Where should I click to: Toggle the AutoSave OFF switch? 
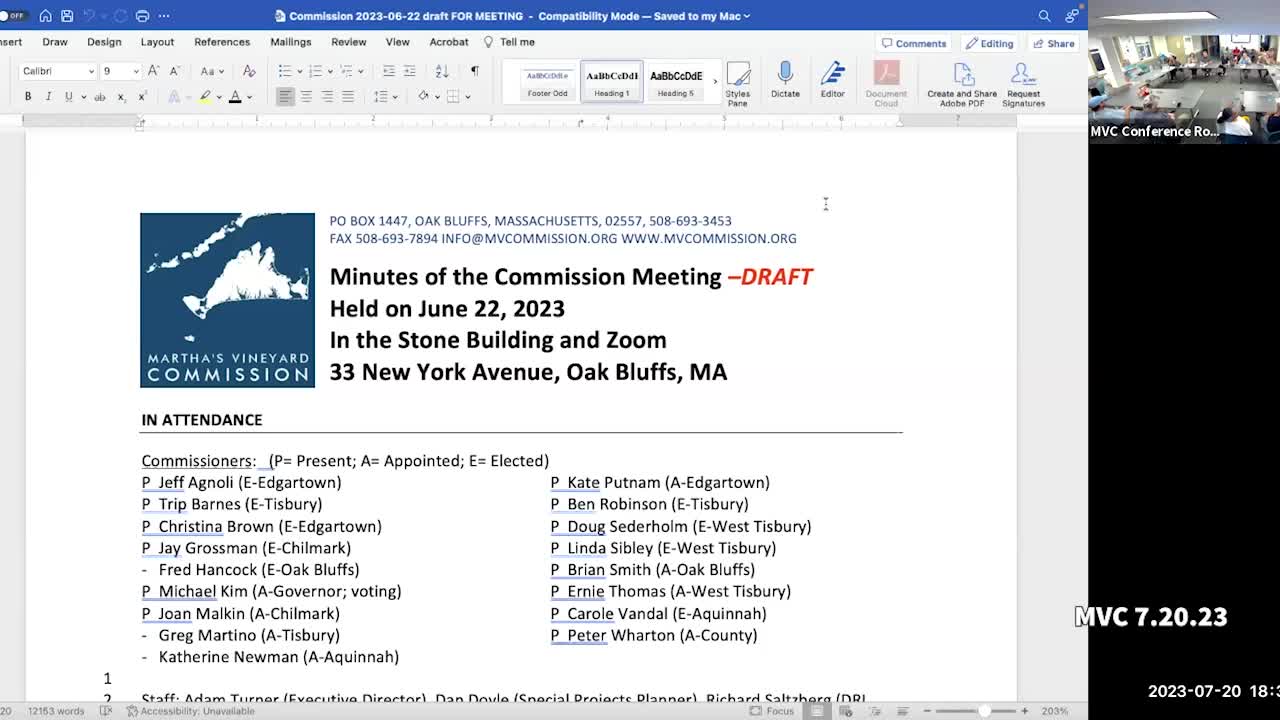(x=13, y=16)
